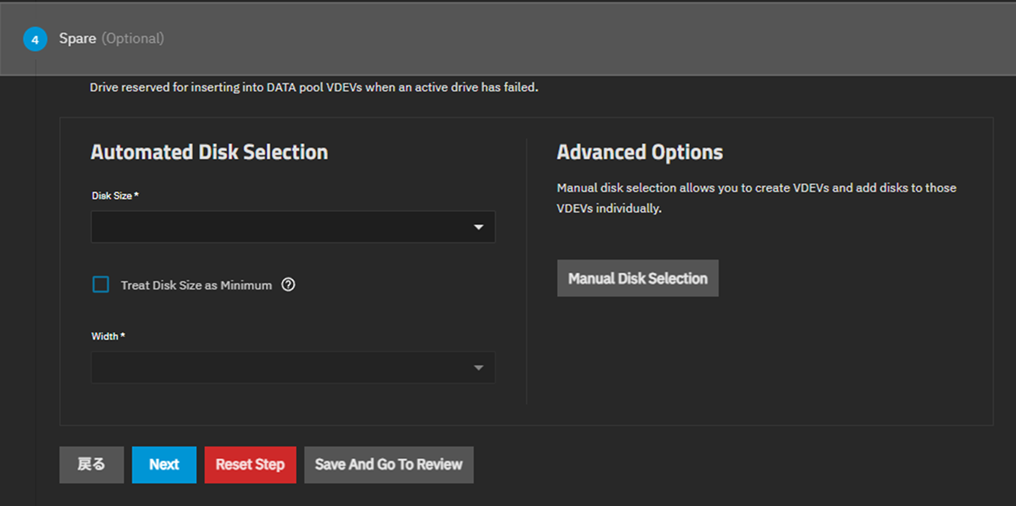This screenshot has height=506, width=1016.
Task: Open help tooltip for Treat Disk Size as Minimum
Action: (288, 284)
